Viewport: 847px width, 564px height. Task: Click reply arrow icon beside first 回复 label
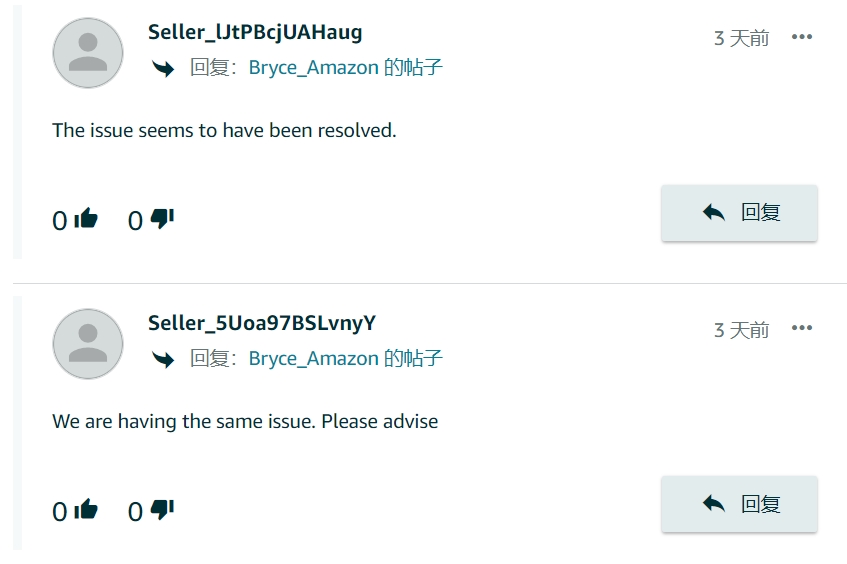163,69
